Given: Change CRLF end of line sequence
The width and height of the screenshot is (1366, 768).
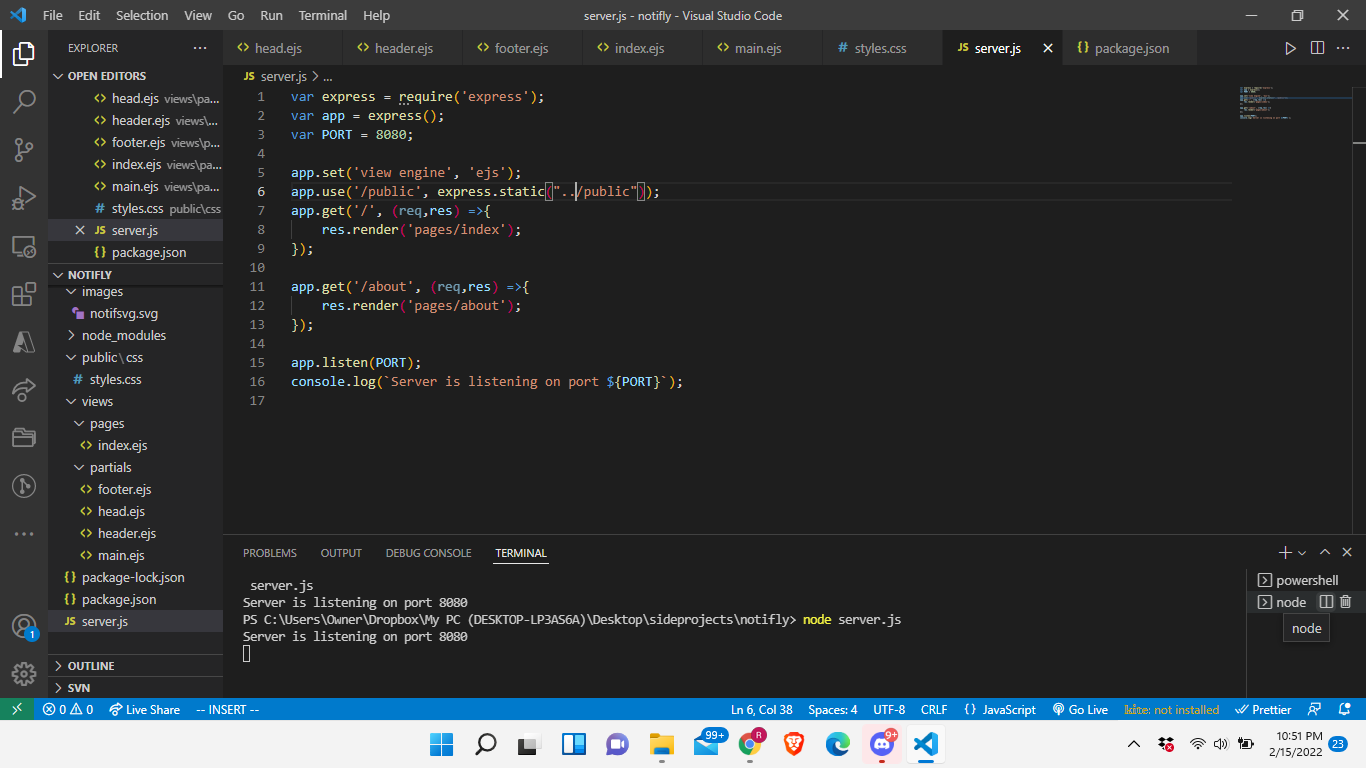Looking at the screenshot, I should [934, 709].
